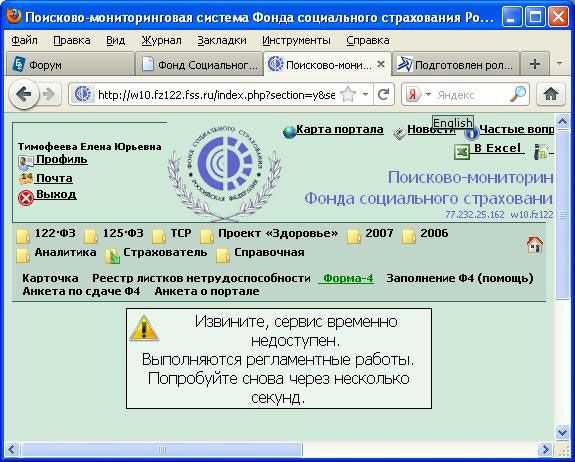575x462 pixels.
Task: Click the news icon beside Новости
Action: click(399, 134)
